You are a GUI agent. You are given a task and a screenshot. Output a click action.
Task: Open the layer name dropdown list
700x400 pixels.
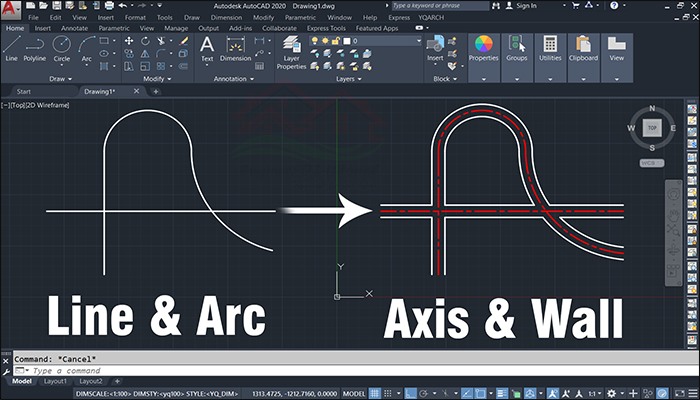tap(365, 41)
